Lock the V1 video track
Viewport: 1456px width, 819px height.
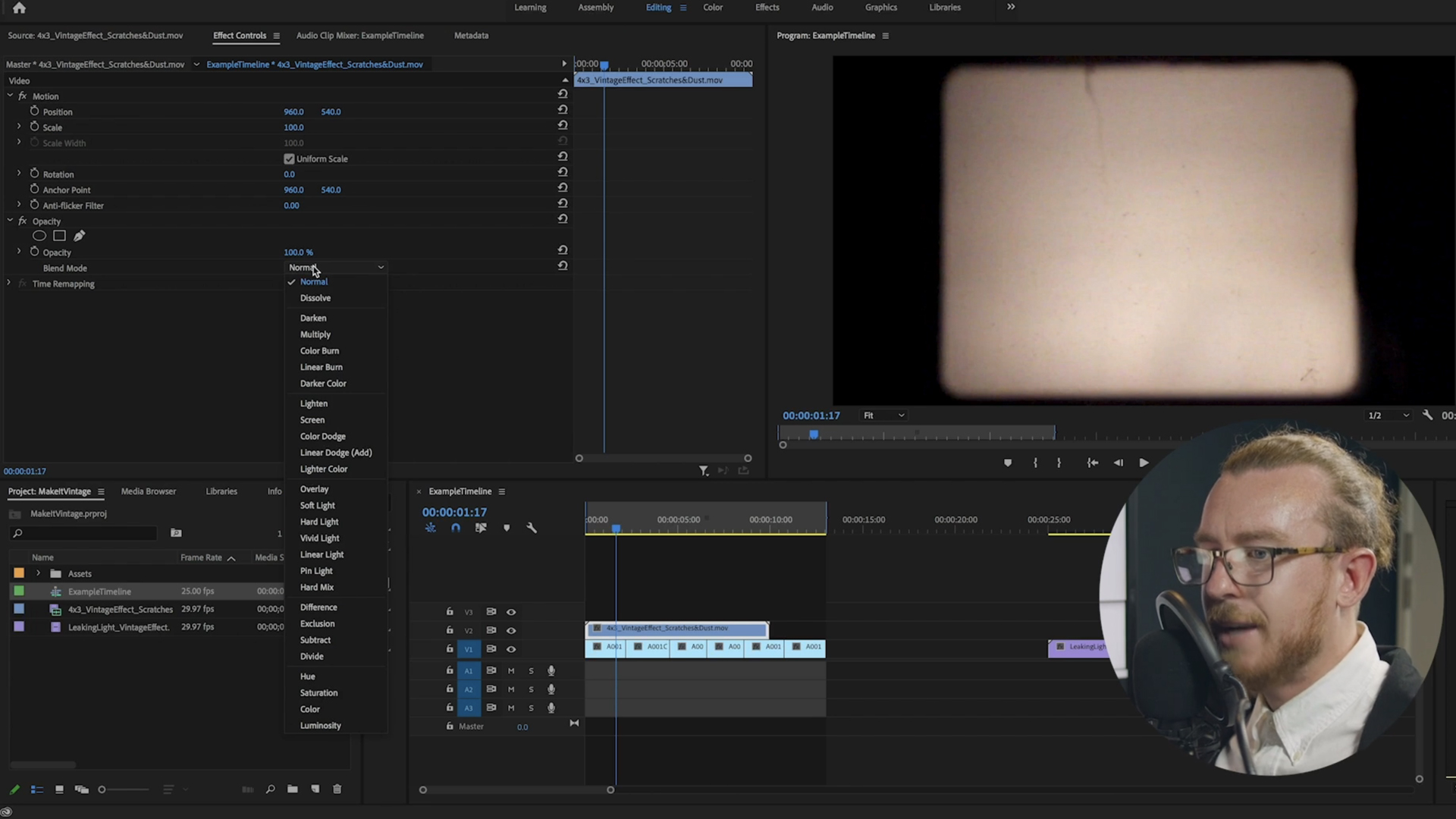(450, 649)
